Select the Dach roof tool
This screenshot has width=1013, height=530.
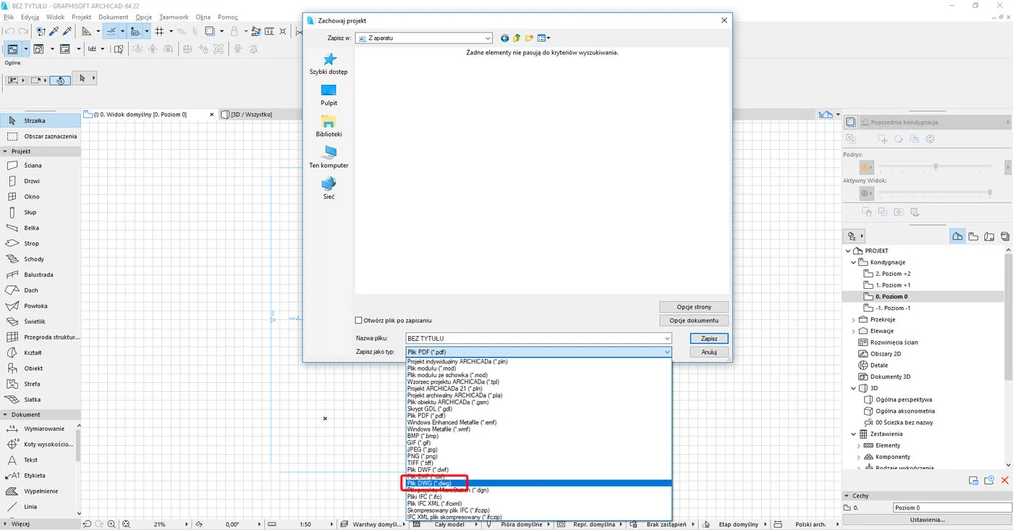point(40,290)
